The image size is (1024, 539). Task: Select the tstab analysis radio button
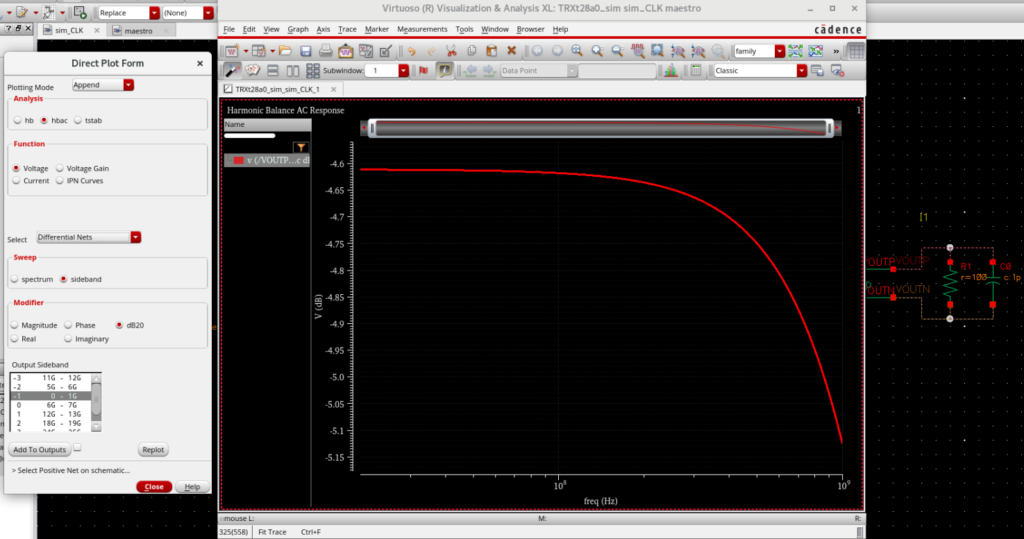[x=78, y=120]
